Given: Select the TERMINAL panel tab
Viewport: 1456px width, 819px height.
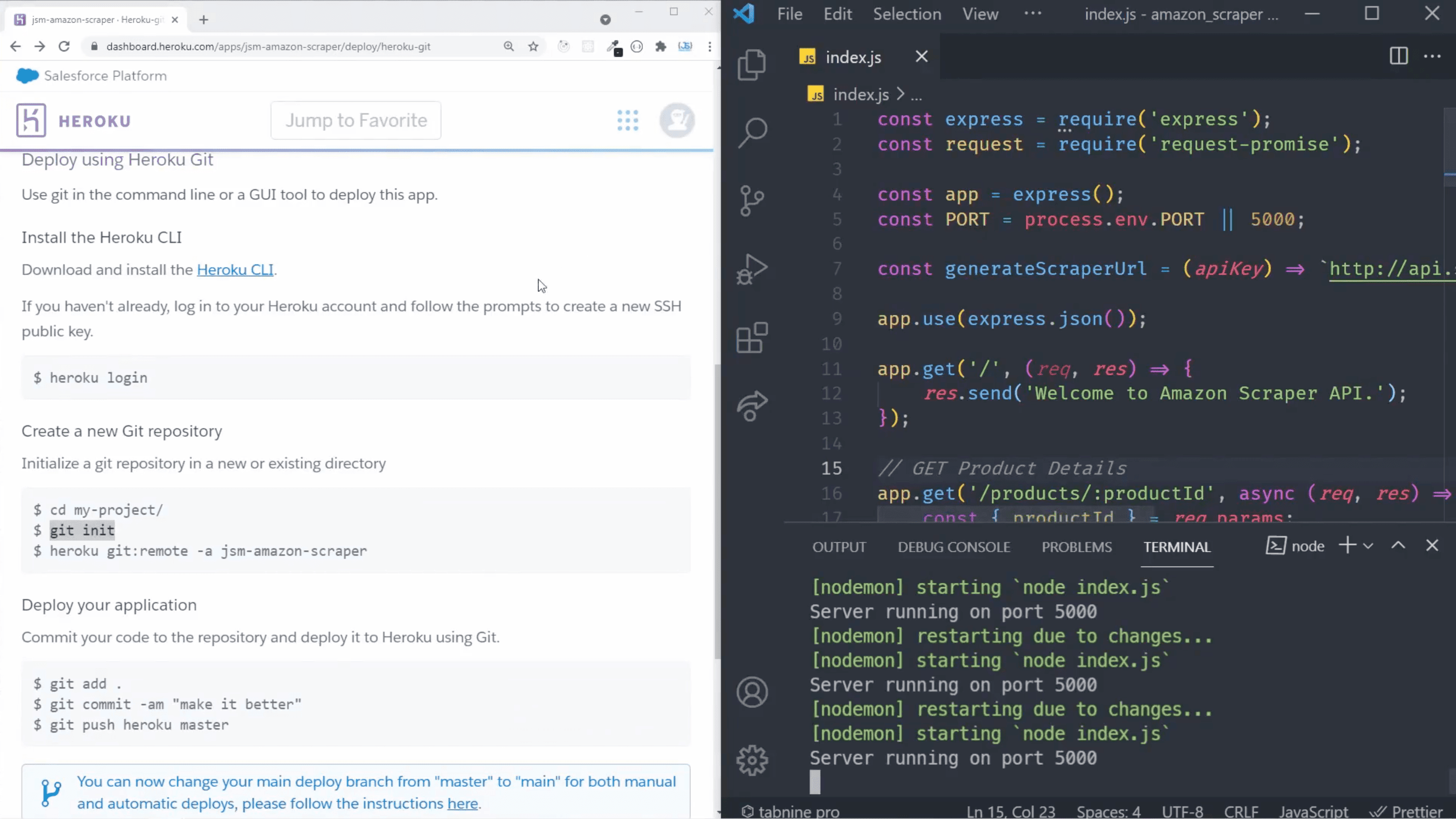Looking at the screenshot, I should point(1177,547).
